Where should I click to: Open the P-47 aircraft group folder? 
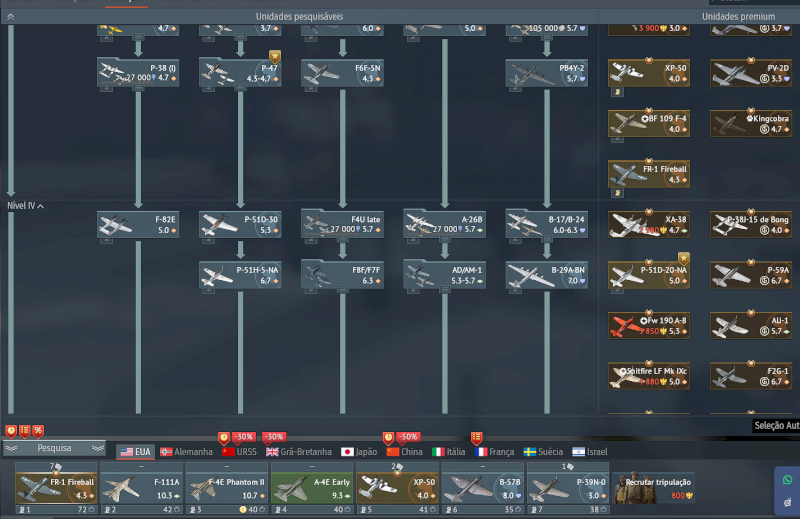240,72
